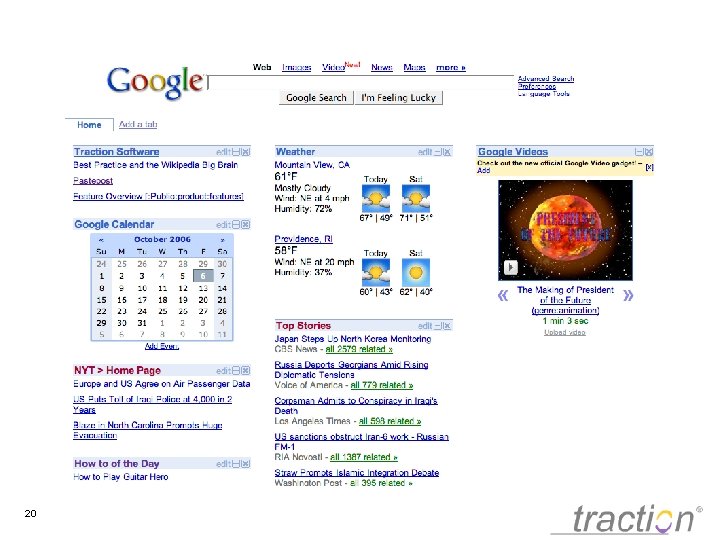The image size is (720, 540).
Task: Close the Top Stories gadget
Action: pyautogui.click(x=447, y=326)
